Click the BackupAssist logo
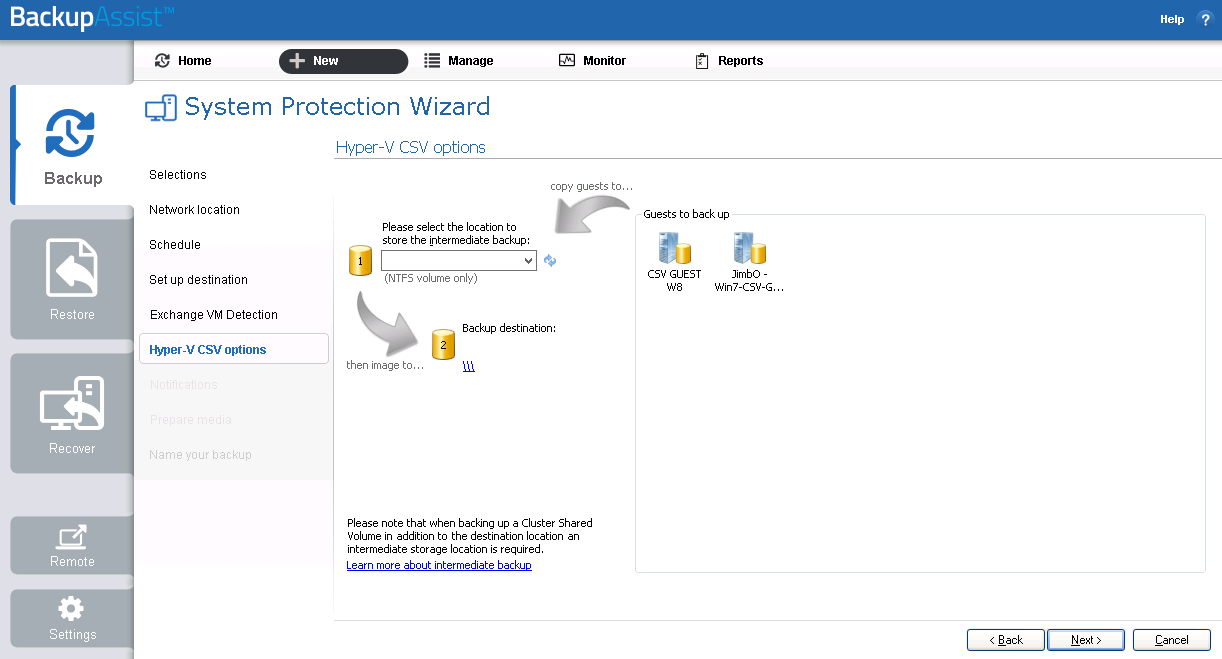 92,18
